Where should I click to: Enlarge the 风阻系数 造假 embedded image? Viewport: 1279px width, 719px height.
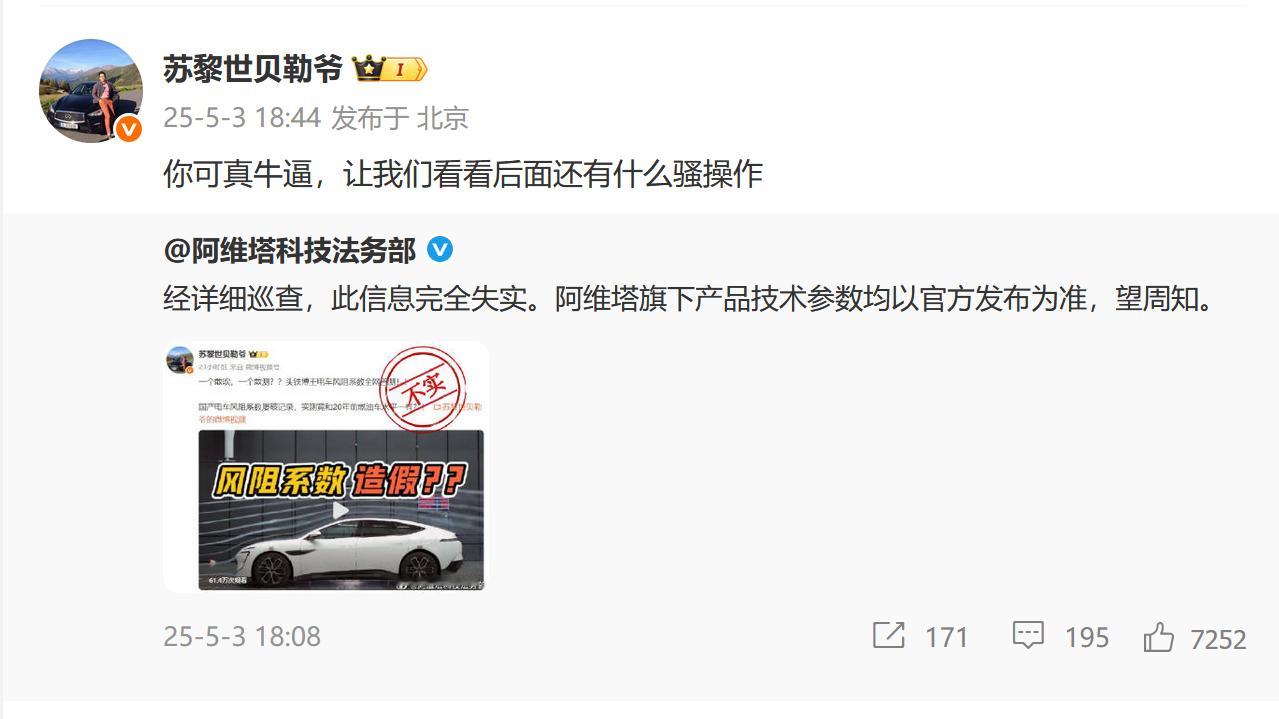click(x=326, y=466)
